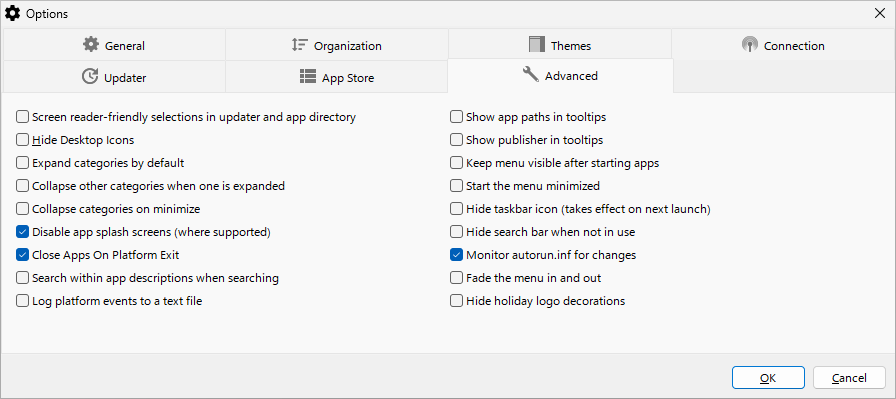Click the Updater refresh clock icon
The width and height of the screenshot is (896, 399).
pyautogui.click(x=90, y=76)
